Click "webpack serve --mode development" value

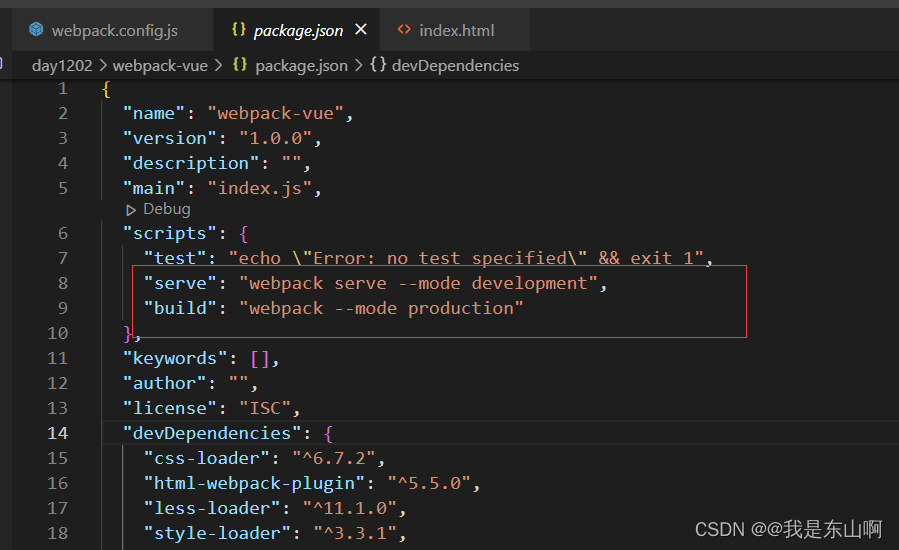pyautogui.click(x=418, y=283)
